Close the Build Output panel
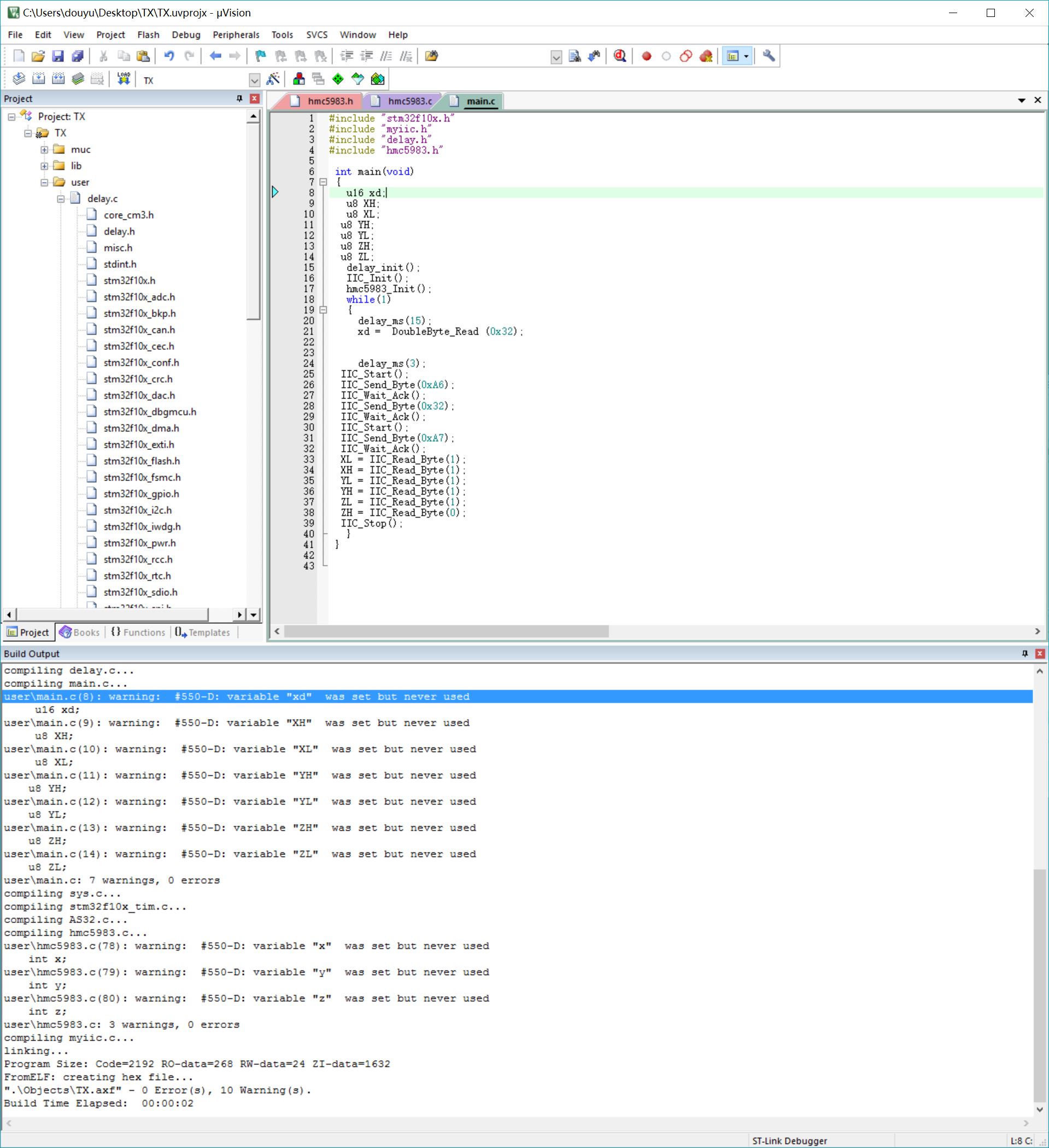The image size is (1049, 1148). [x=1040, y=653]
